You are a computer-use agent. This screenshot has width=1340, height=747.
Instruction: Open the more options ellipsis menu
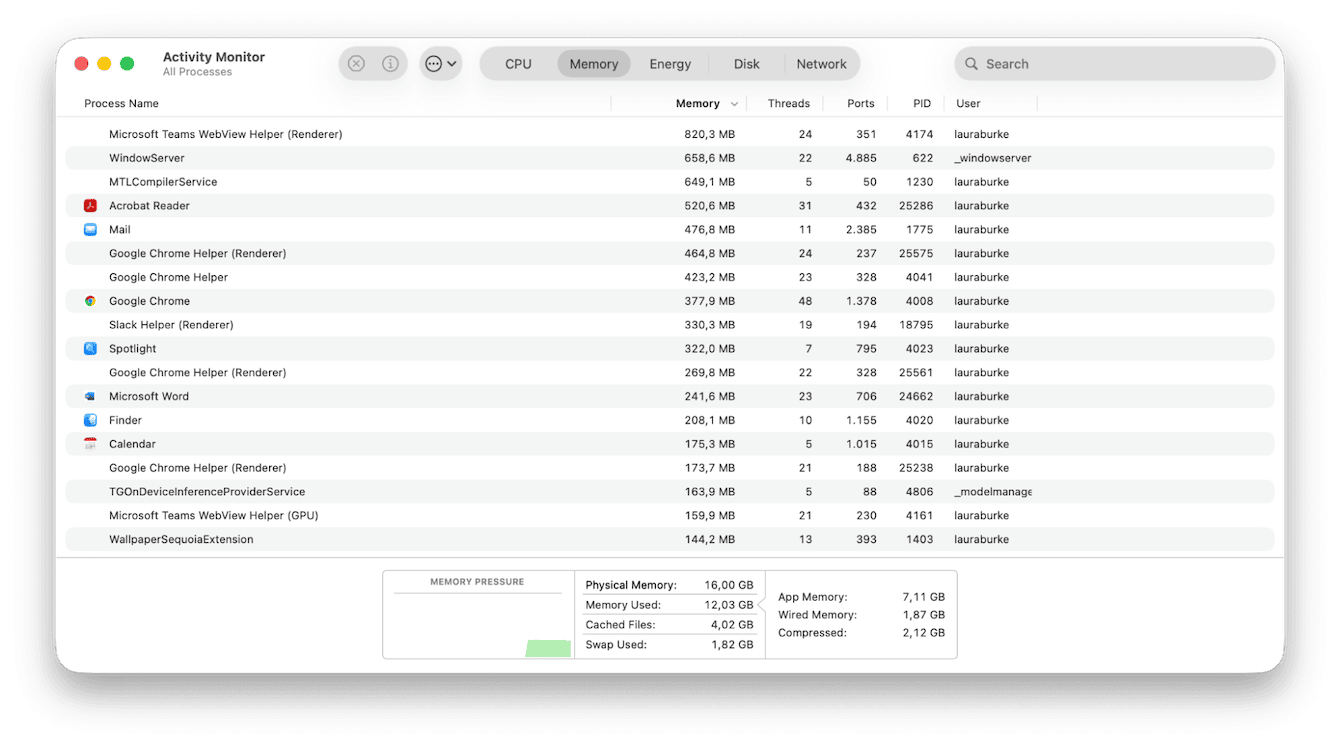click(432, 63)
